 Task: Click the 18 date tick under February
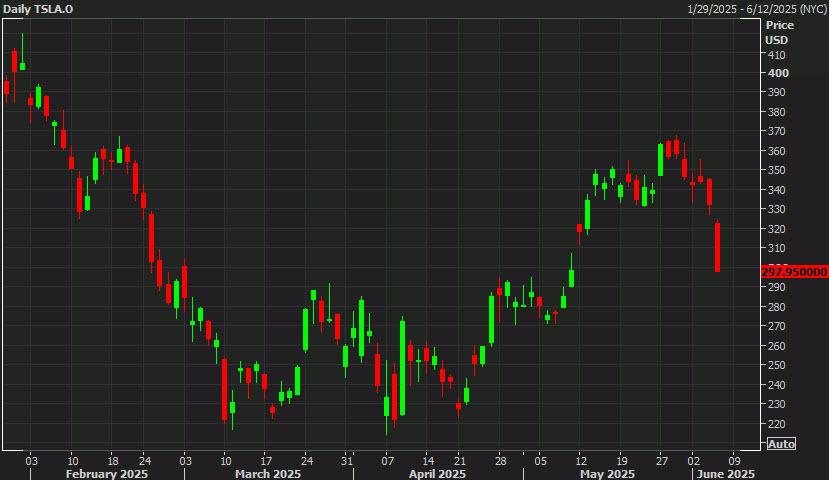(x=113, y=461)
